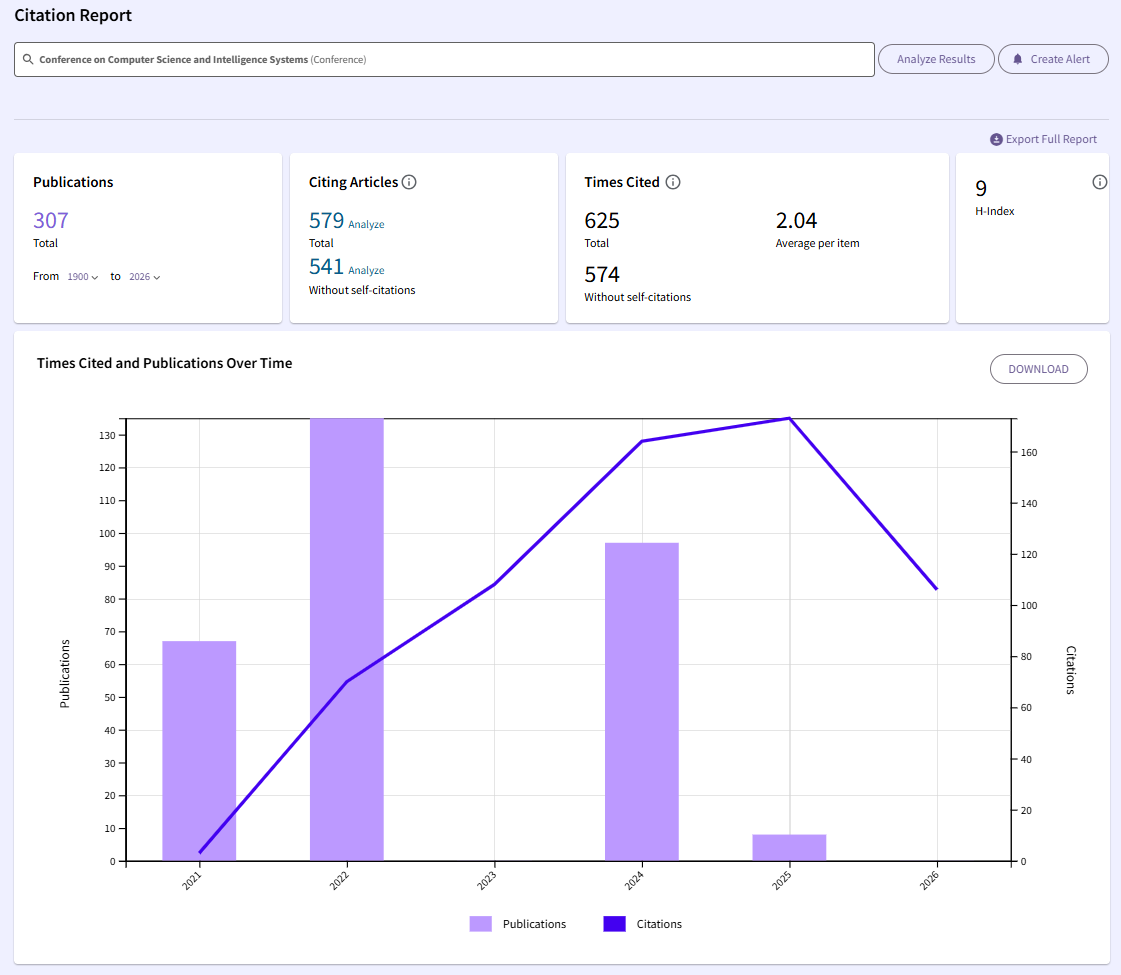Open the Times Cited info icon
The height and width of the screenshot is (975, 1121).
click(x=673, y=182)
